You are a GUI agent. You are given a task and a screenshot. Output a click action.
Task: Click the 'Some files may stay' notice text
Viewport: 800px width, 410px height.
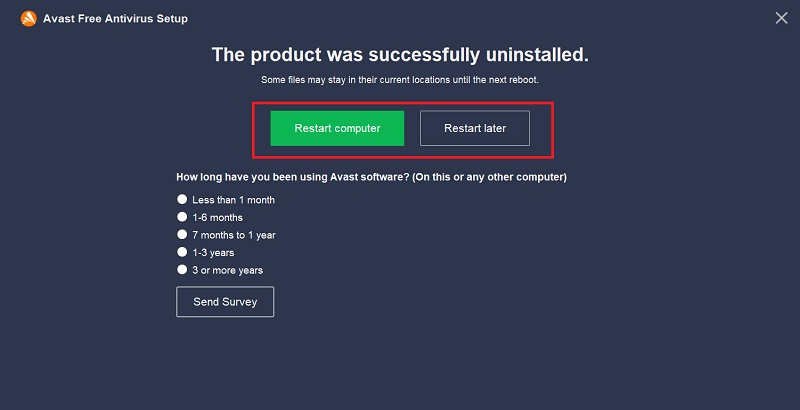pos(400,79)
